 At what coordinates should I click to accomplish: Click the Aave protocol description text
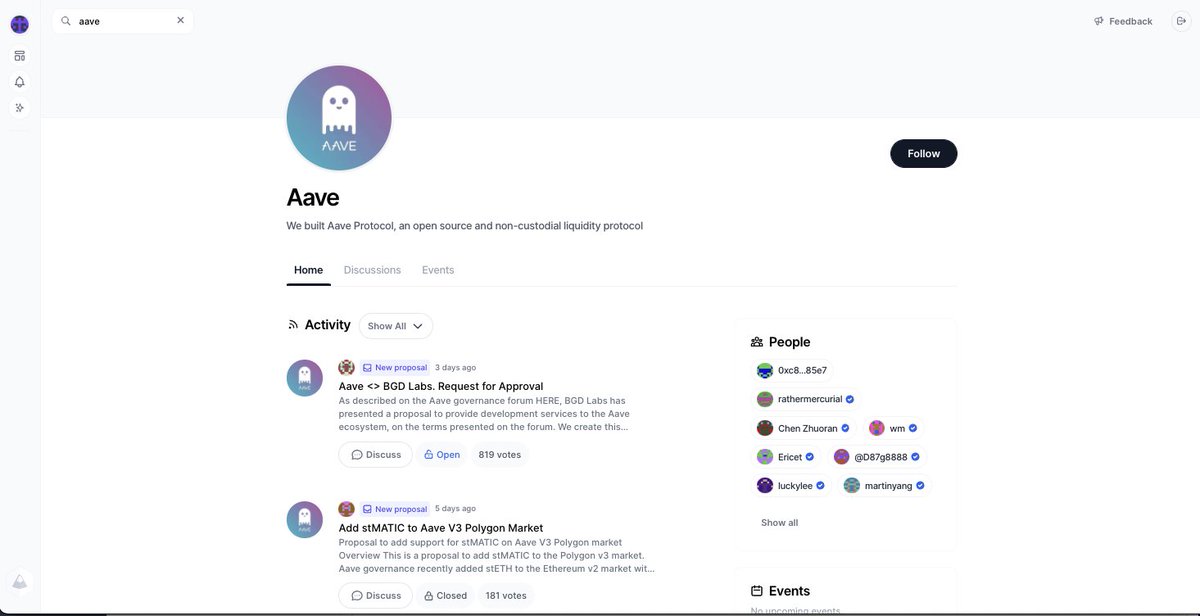coord(464,226)
